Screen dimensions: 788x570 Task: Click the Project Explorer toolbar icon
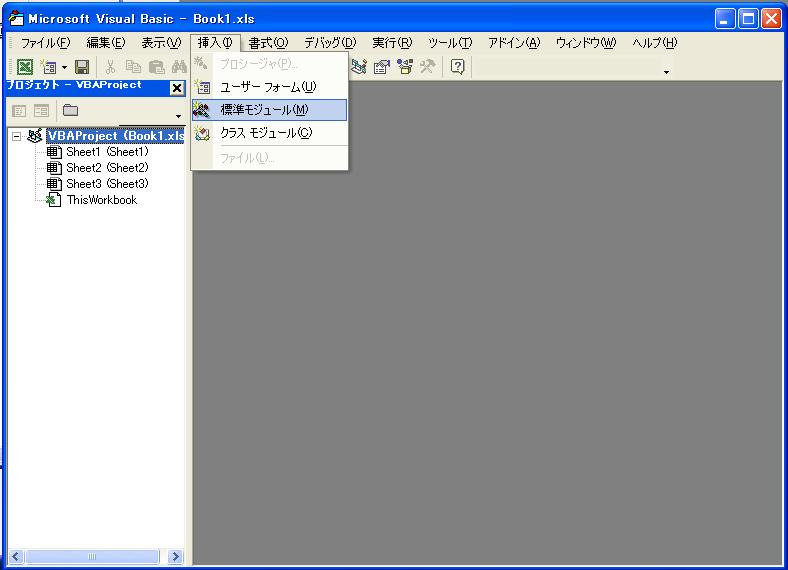(359, 66)
